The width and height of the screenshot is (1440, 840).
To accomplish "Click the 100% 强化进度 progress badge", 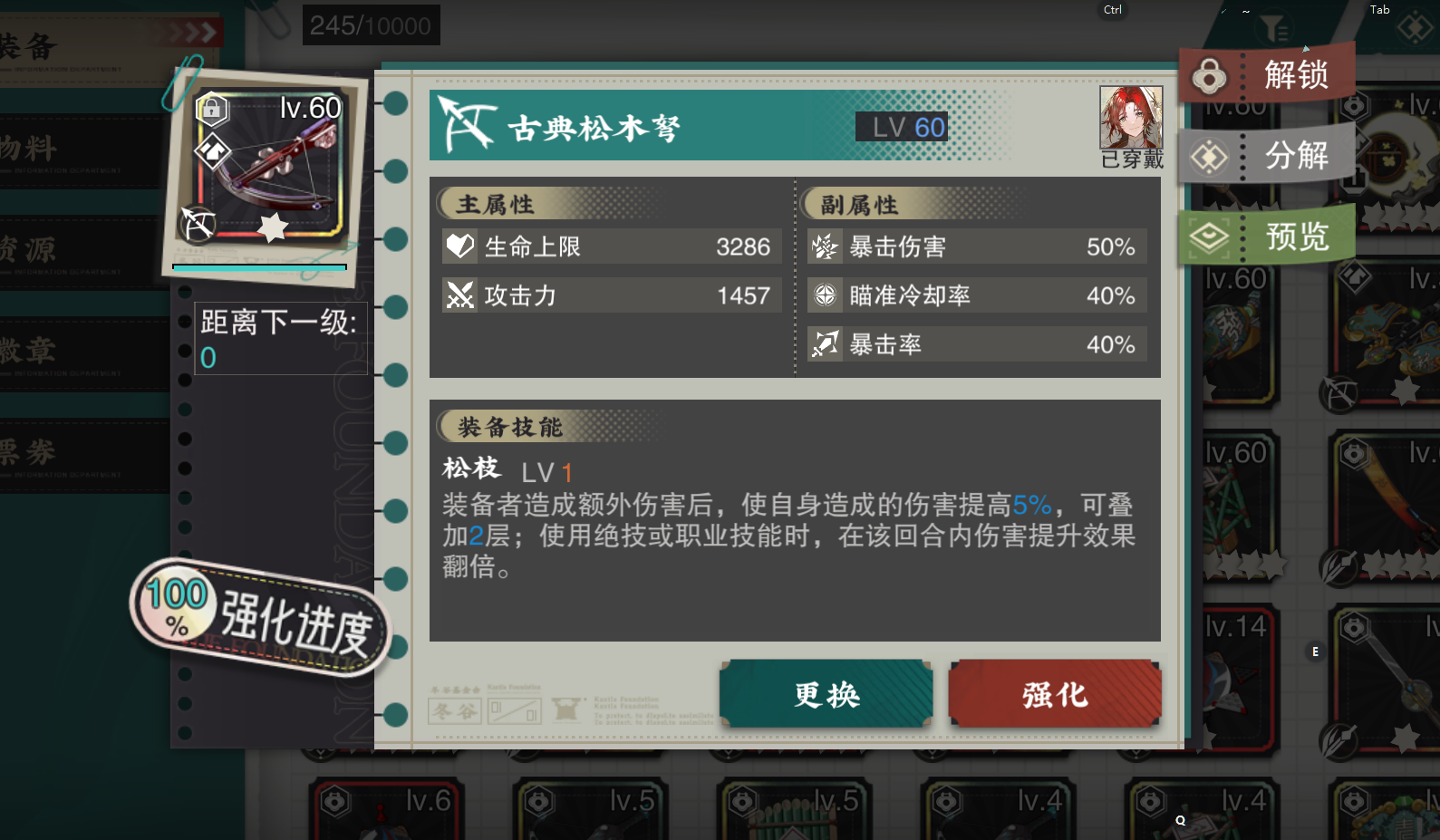I will [x=261, y=617].
